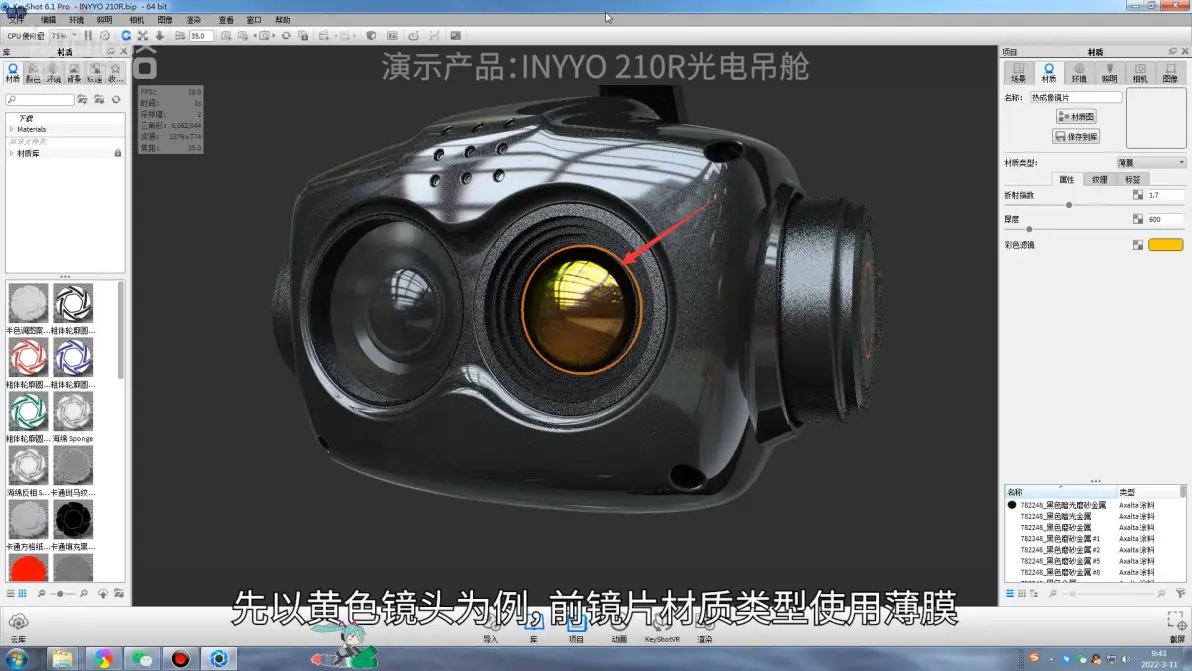Switch library to 背景 (Backplates) tab
Image resolution: width=1192 pixels, height=671 pixels.
point(74,73)
